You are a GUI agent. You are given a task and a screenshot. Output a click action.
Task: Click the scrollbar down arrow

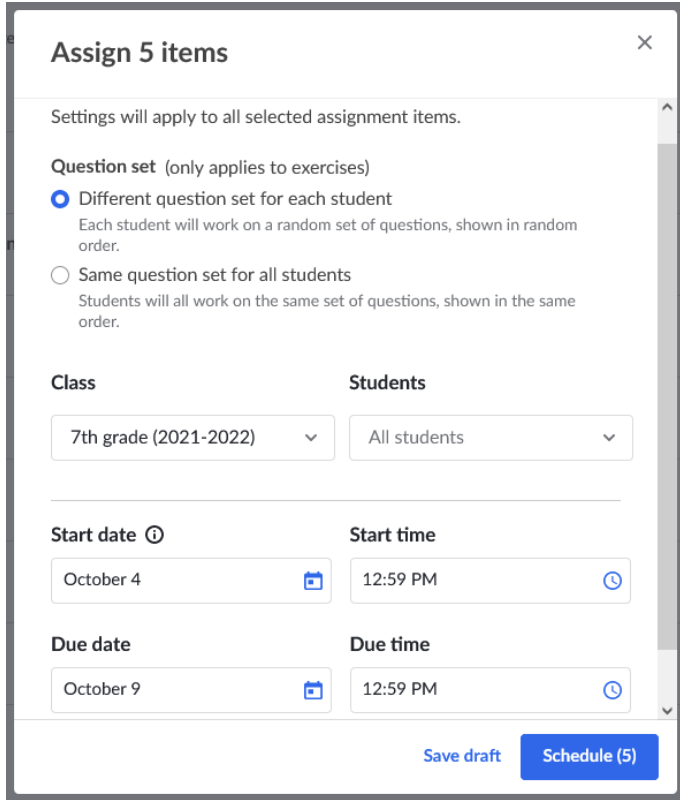667,710
